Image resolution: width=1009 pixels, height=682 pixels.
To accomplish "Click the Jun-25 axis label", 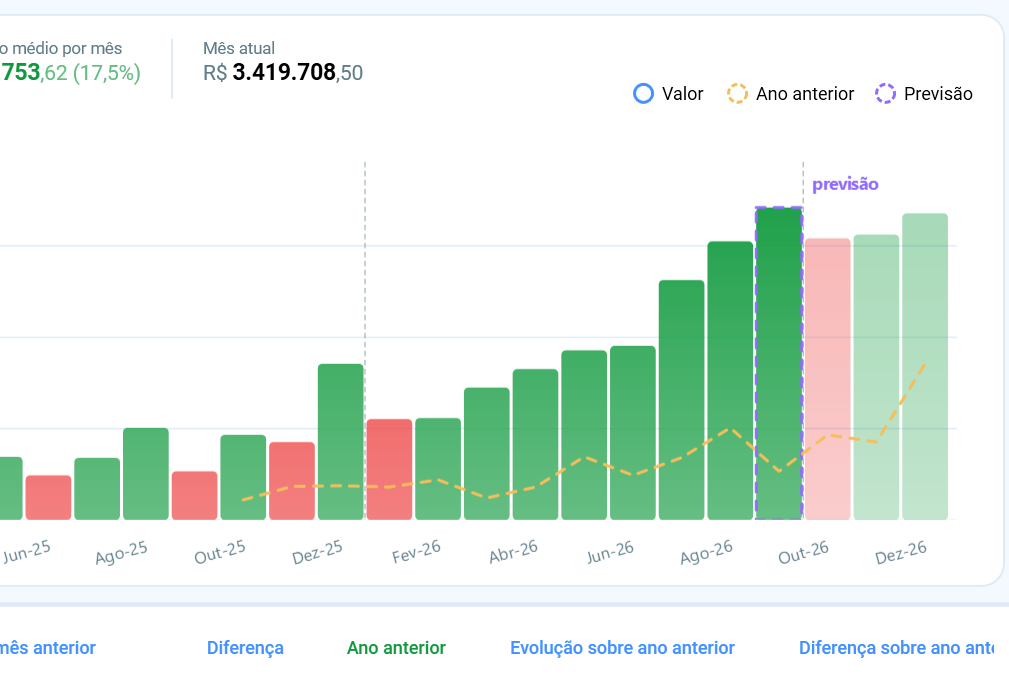I will coord(26,551).
